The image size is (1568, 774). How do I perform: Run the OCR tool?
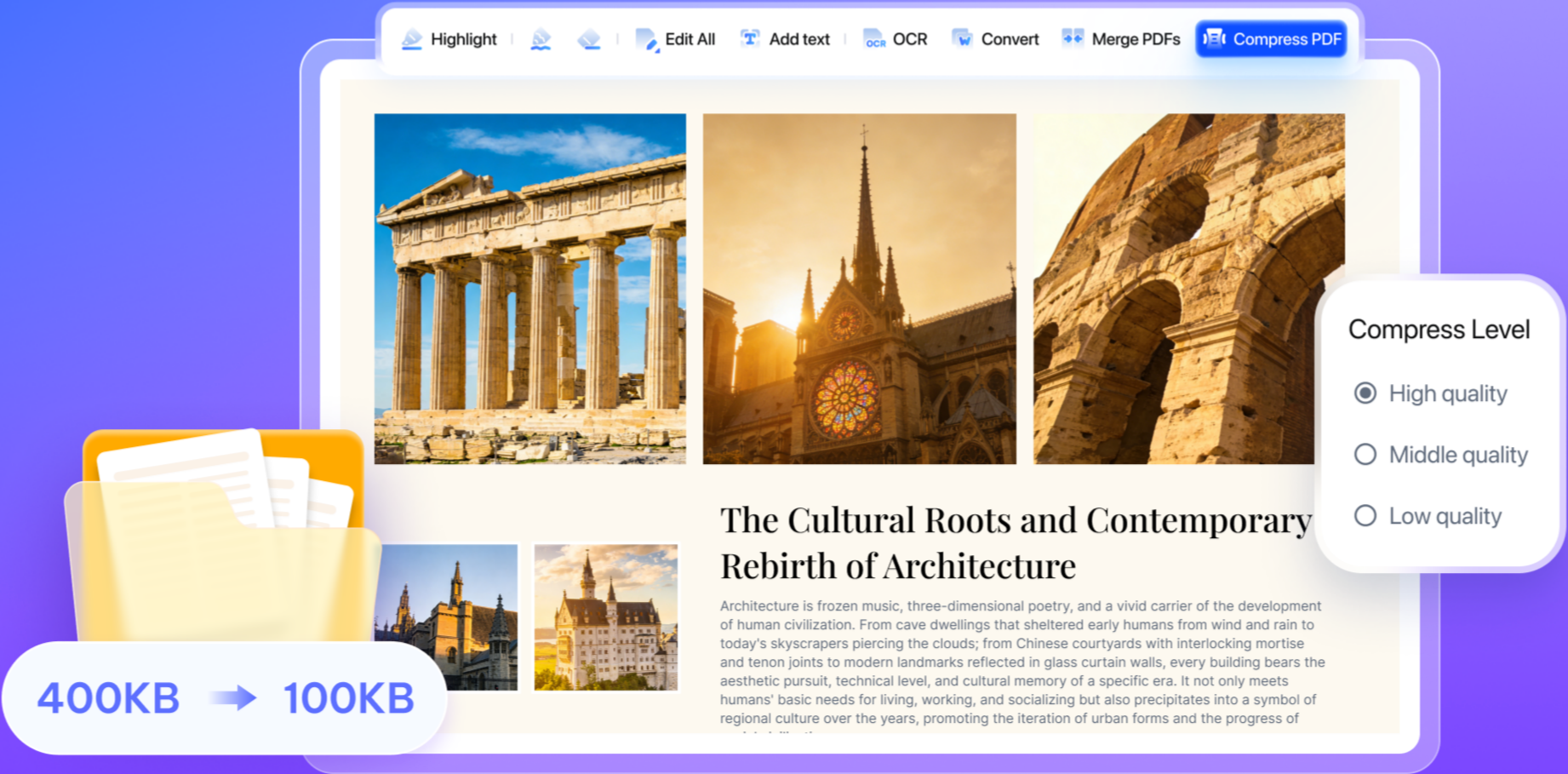896,39
